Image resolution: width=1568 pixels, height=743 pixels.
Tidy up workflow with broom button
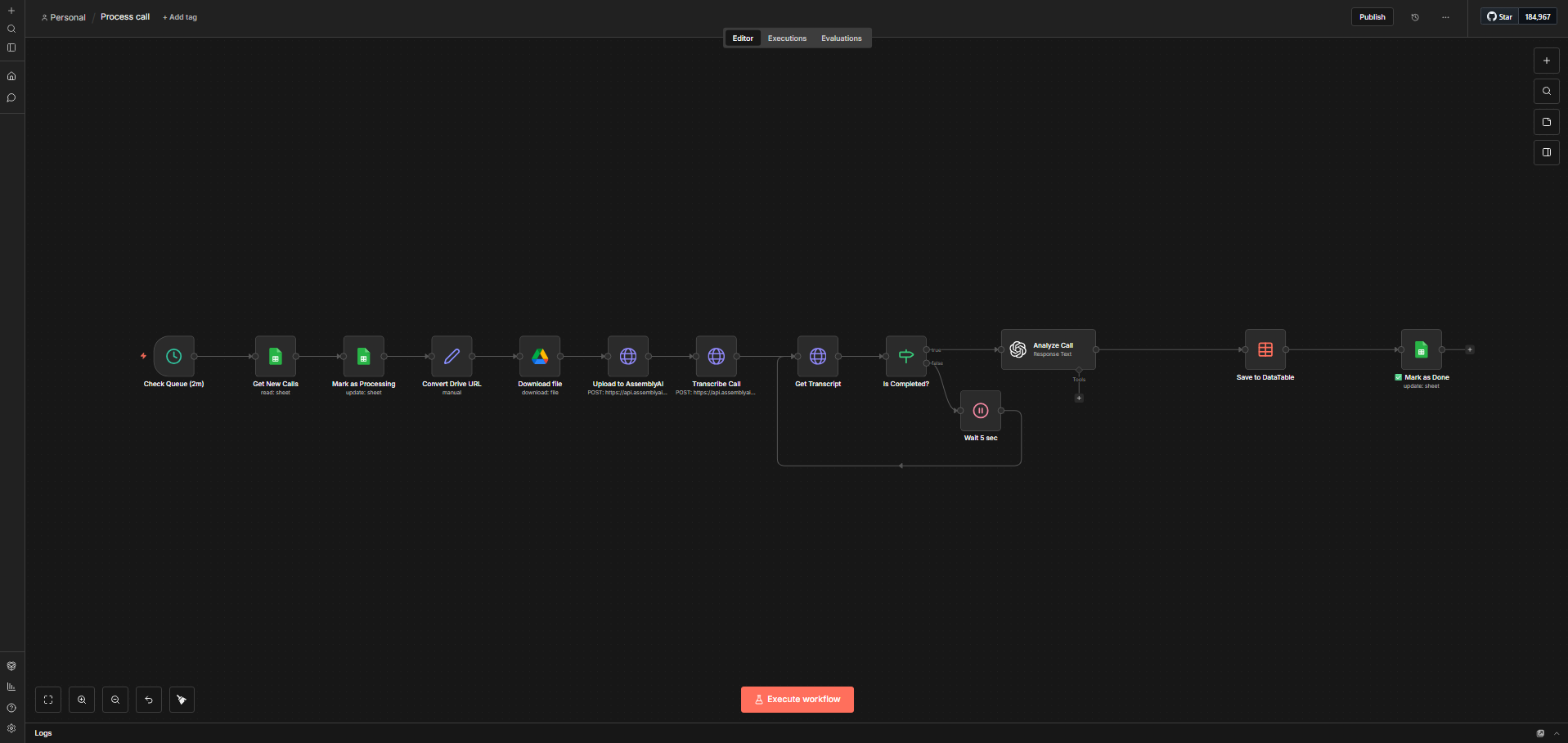point(182,700)
